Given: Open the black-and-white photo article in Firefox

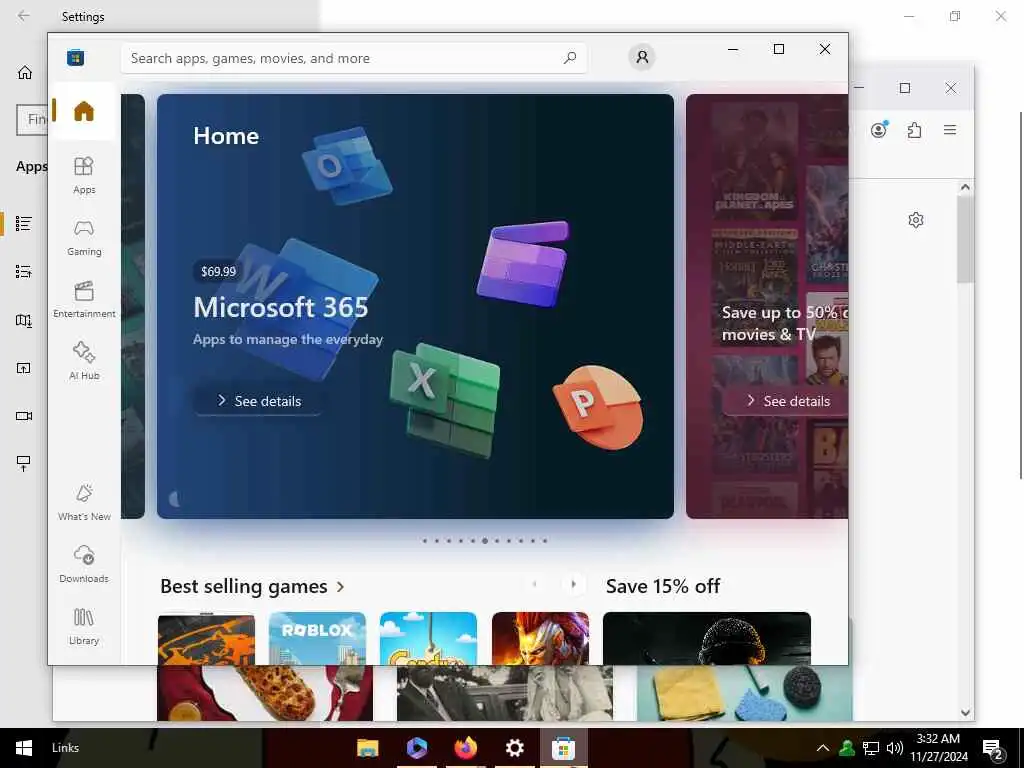Looking at the screenshot, I should 505,693.
